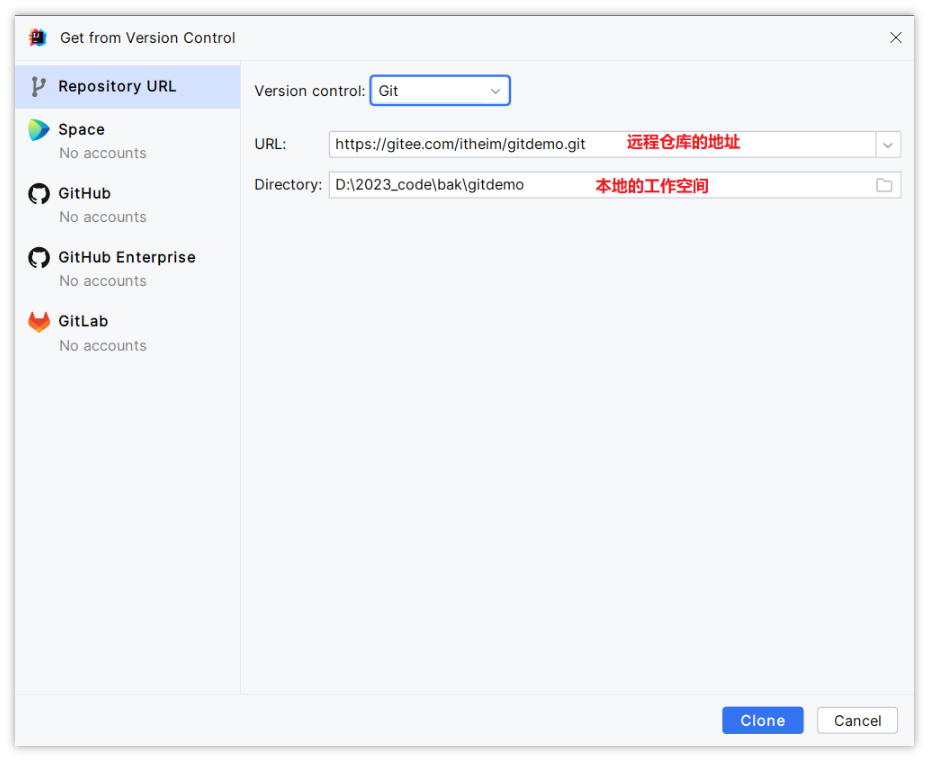Select the Repository URL tab
This screenshot has height=761, width=929.
tap(128, 87)
